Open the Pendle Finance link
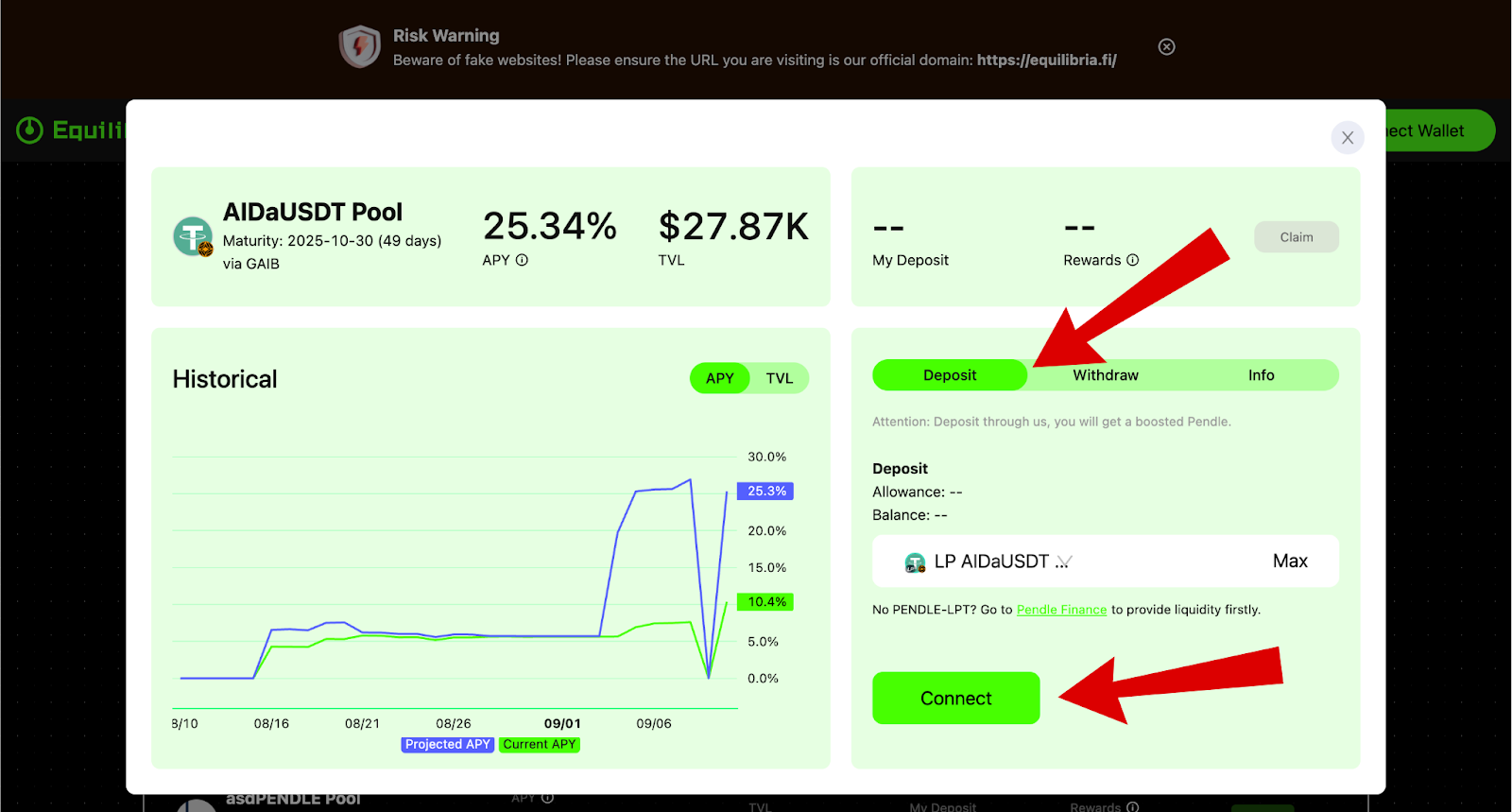 coord(1061,610)
